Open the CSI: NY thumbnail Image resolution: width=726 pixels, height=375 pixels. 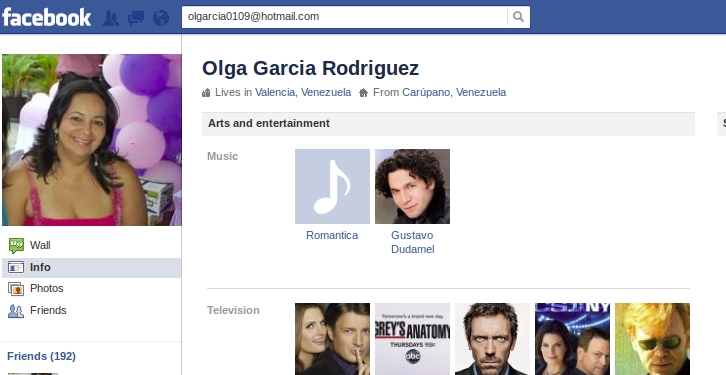click(573, 339)
